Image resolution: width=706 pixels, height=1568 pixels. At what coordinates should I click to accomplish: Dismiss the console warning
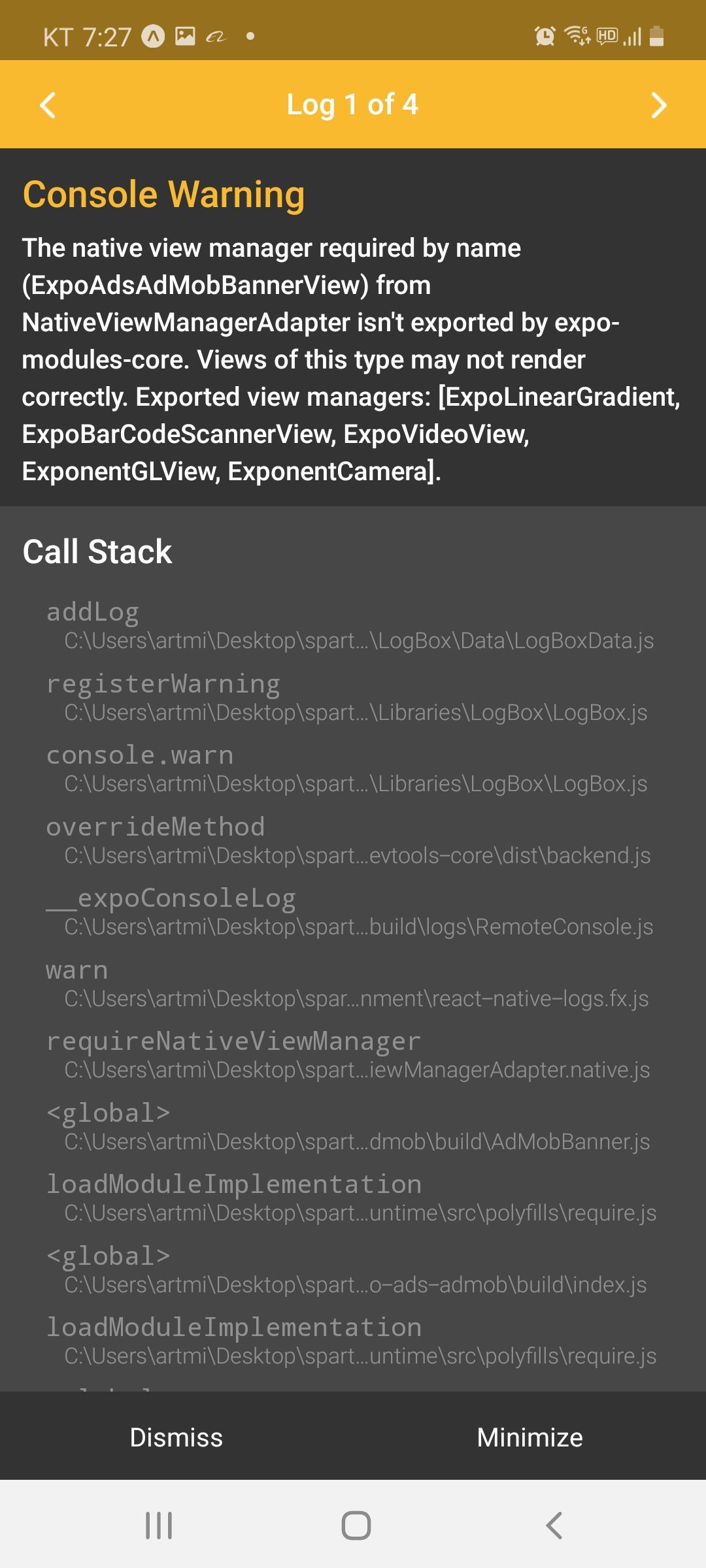[176, 1437]
